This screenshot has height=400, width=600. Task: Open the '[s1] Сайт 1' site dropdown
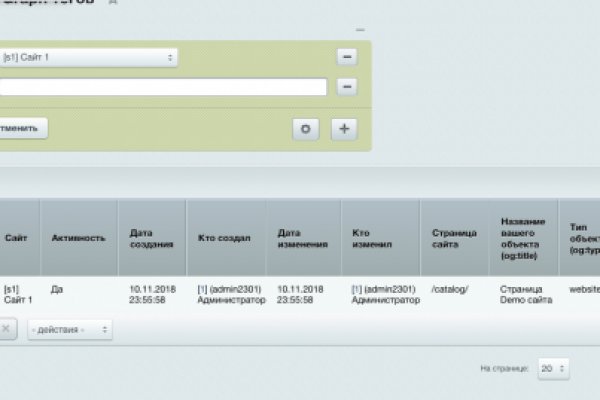[x=88, y=57]
